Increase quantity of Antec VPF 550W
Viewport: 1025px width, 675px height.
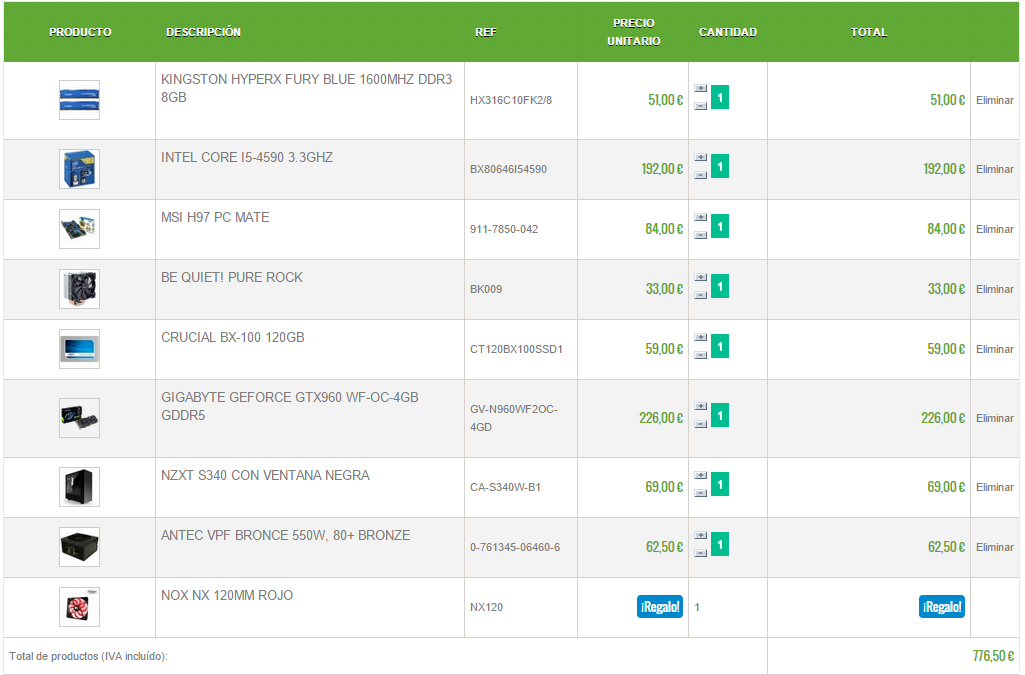700,536
